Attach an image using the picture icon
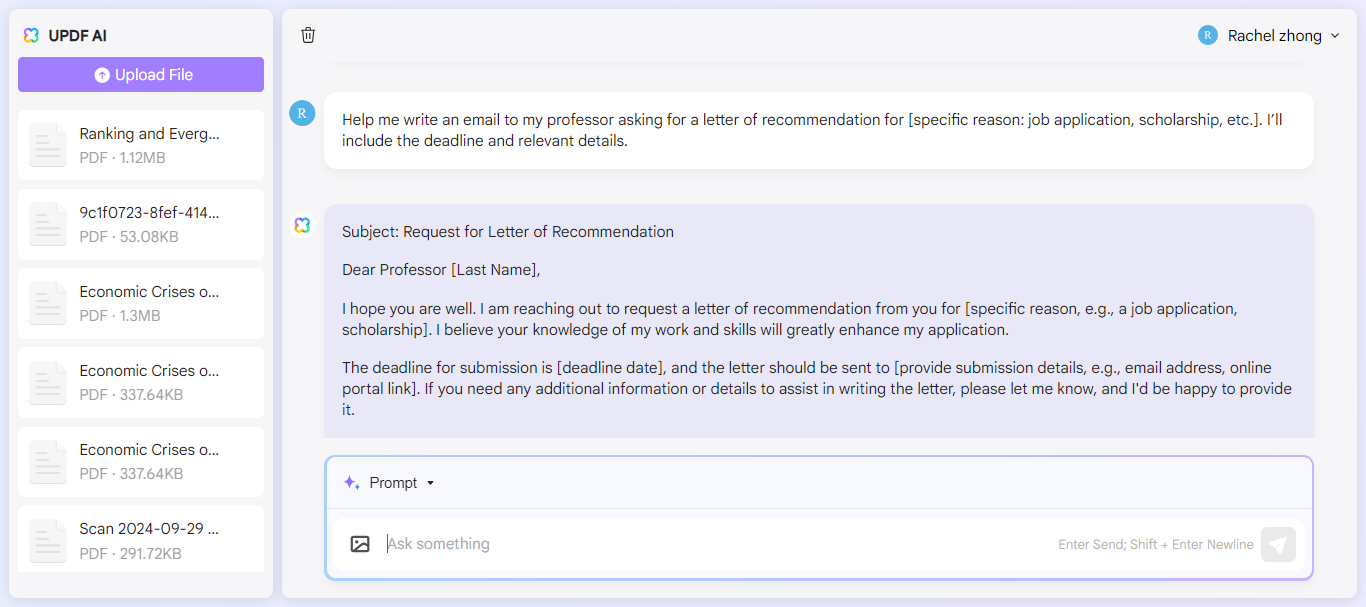1366x607 pixels. tap(360, 543)
